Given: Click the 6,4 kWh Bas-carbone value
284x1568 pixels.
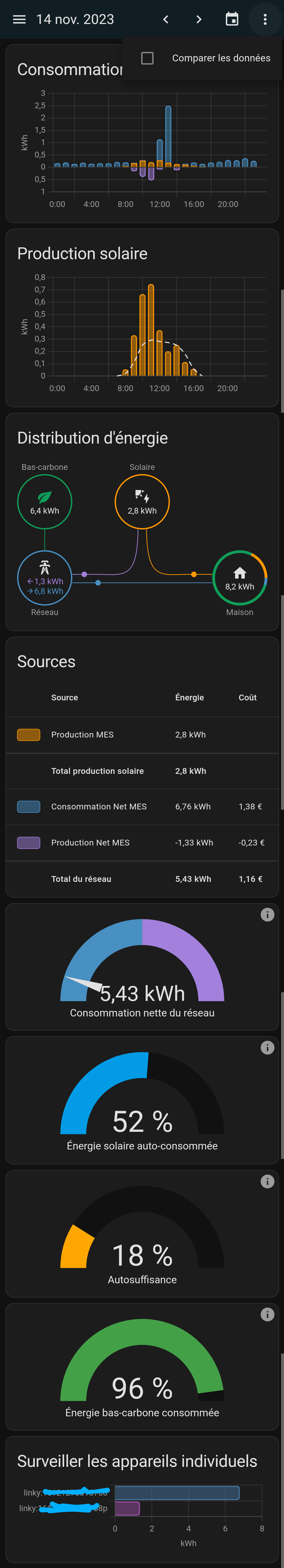Looking at the screenshot, I should (44, 511).
